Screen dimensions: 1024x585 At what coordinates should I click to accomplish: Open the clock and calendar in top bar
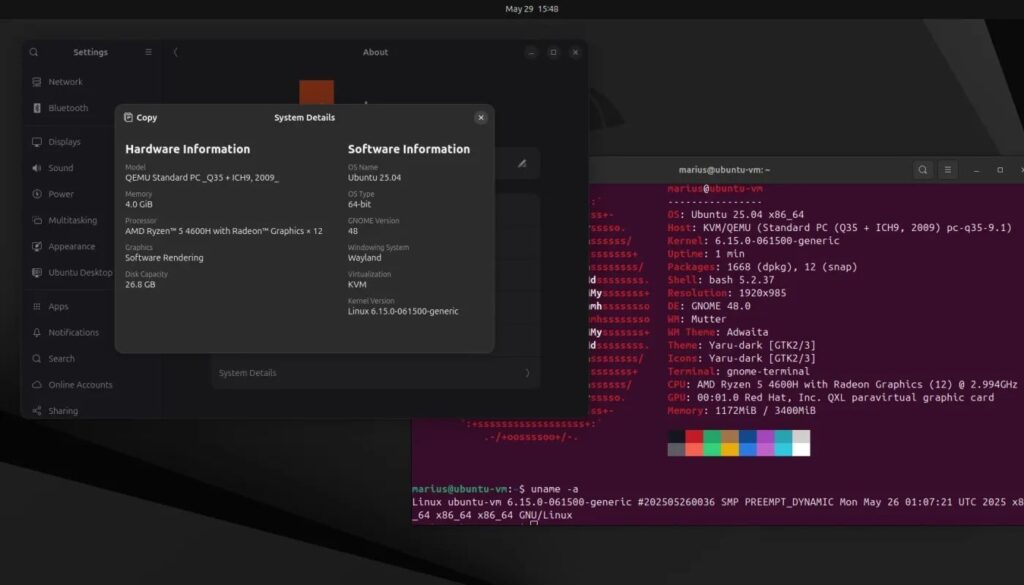click(x=532, y=9)
